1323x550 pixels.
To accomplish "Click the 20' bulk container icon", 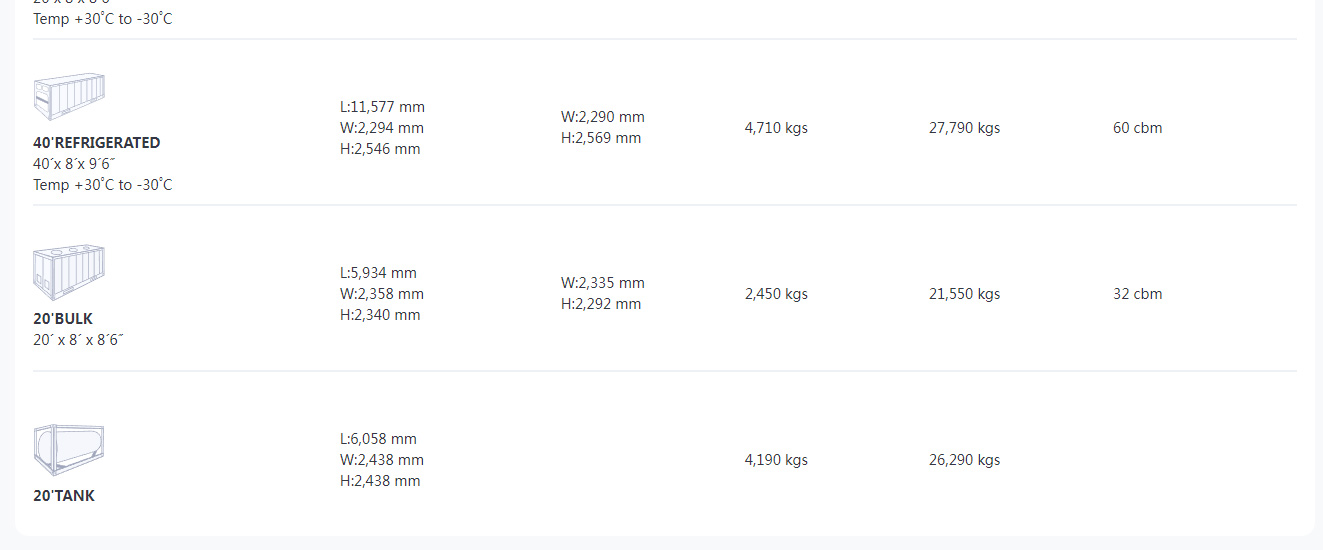I will tap(69, 272).
